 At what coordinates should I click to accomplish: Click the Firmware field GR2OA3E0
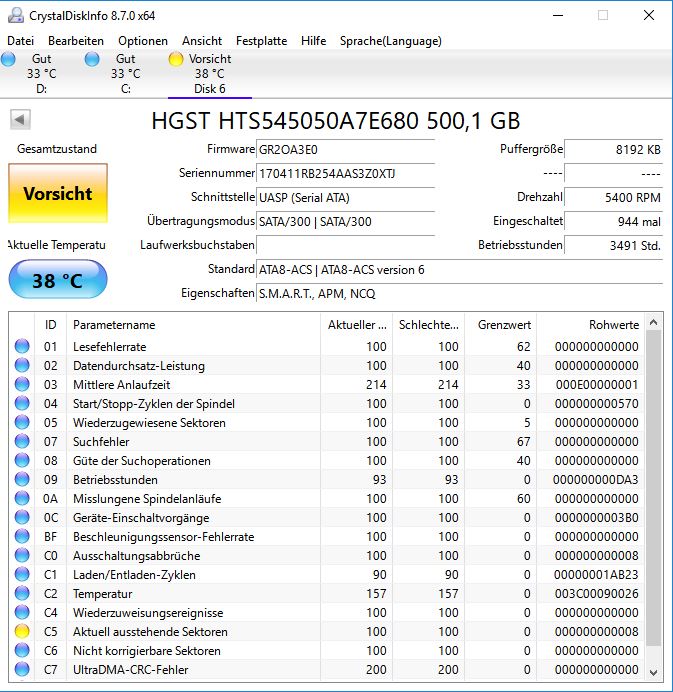[346, 150]
